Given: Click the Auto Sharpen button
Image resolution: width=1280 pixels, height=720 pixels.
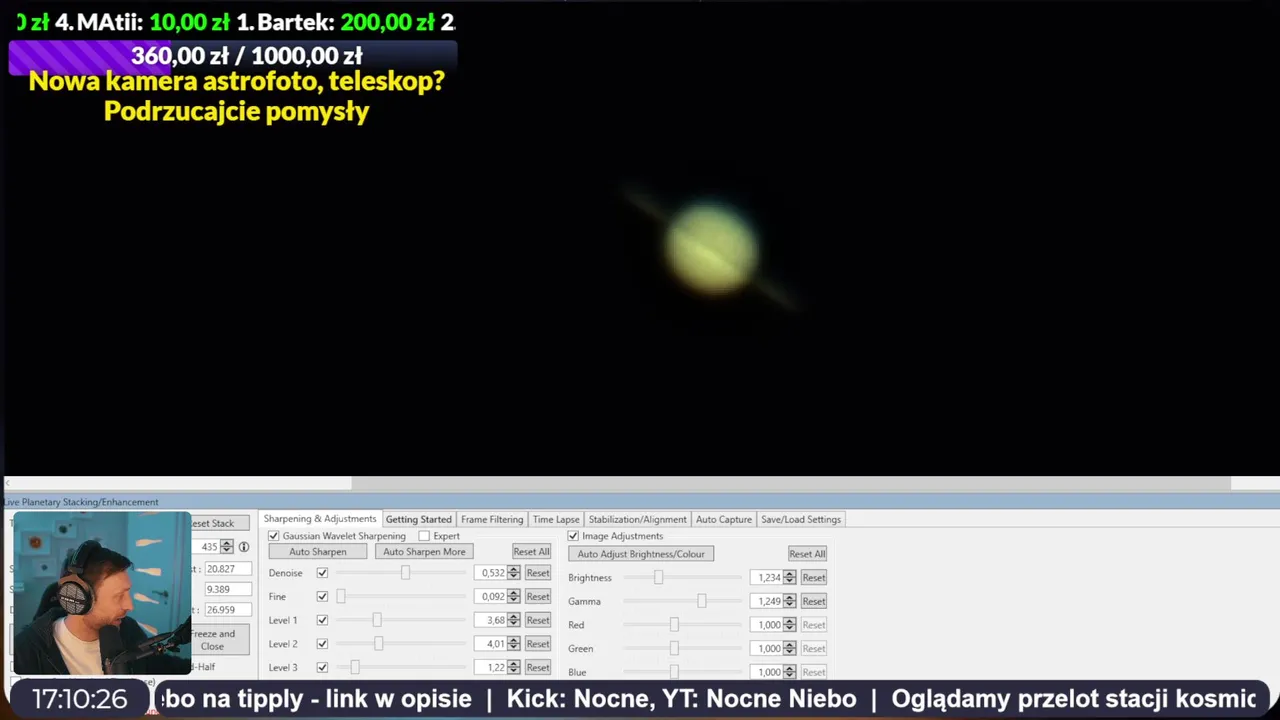Looking at the screenshot, I should point(318,552).
